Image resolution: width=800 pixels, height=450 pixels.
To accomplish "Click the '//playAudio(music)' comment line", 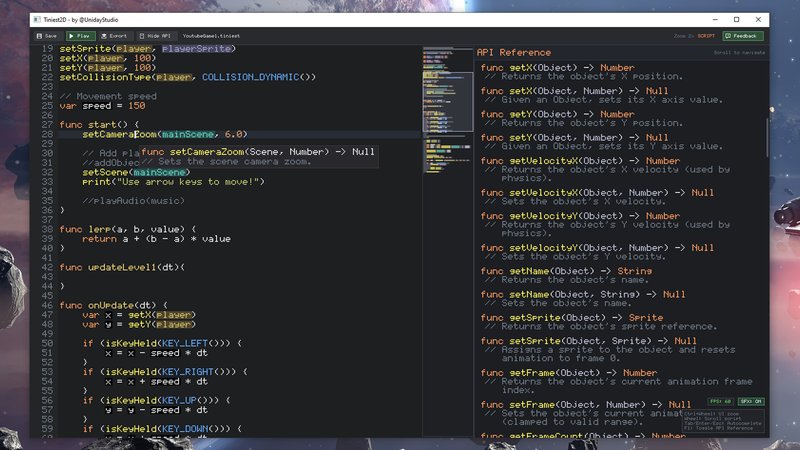I will tap(133, 201).
